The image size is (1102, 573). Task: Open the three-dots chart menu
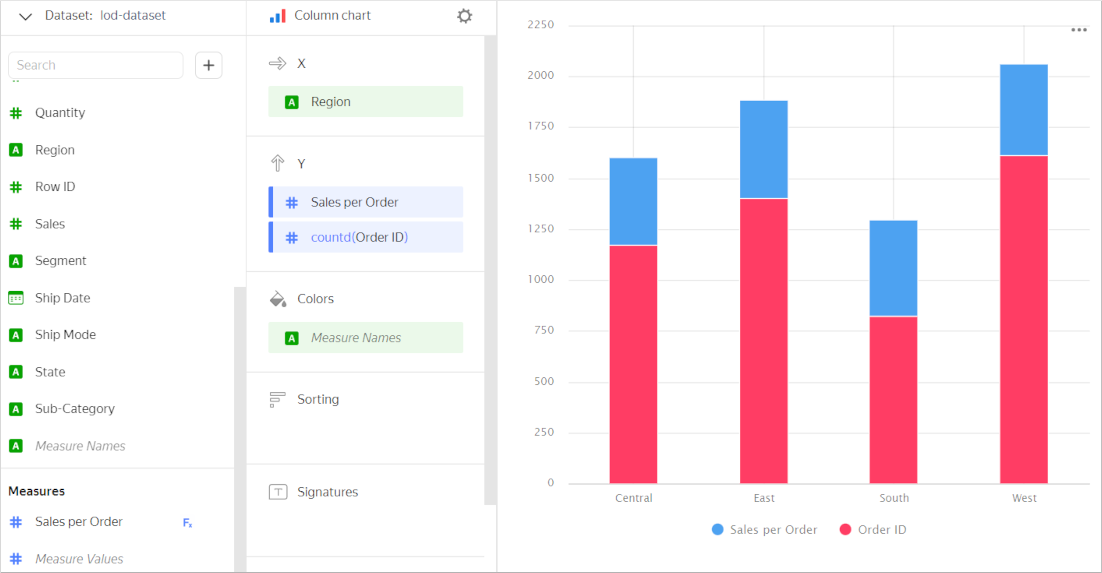click(1078, 30)
